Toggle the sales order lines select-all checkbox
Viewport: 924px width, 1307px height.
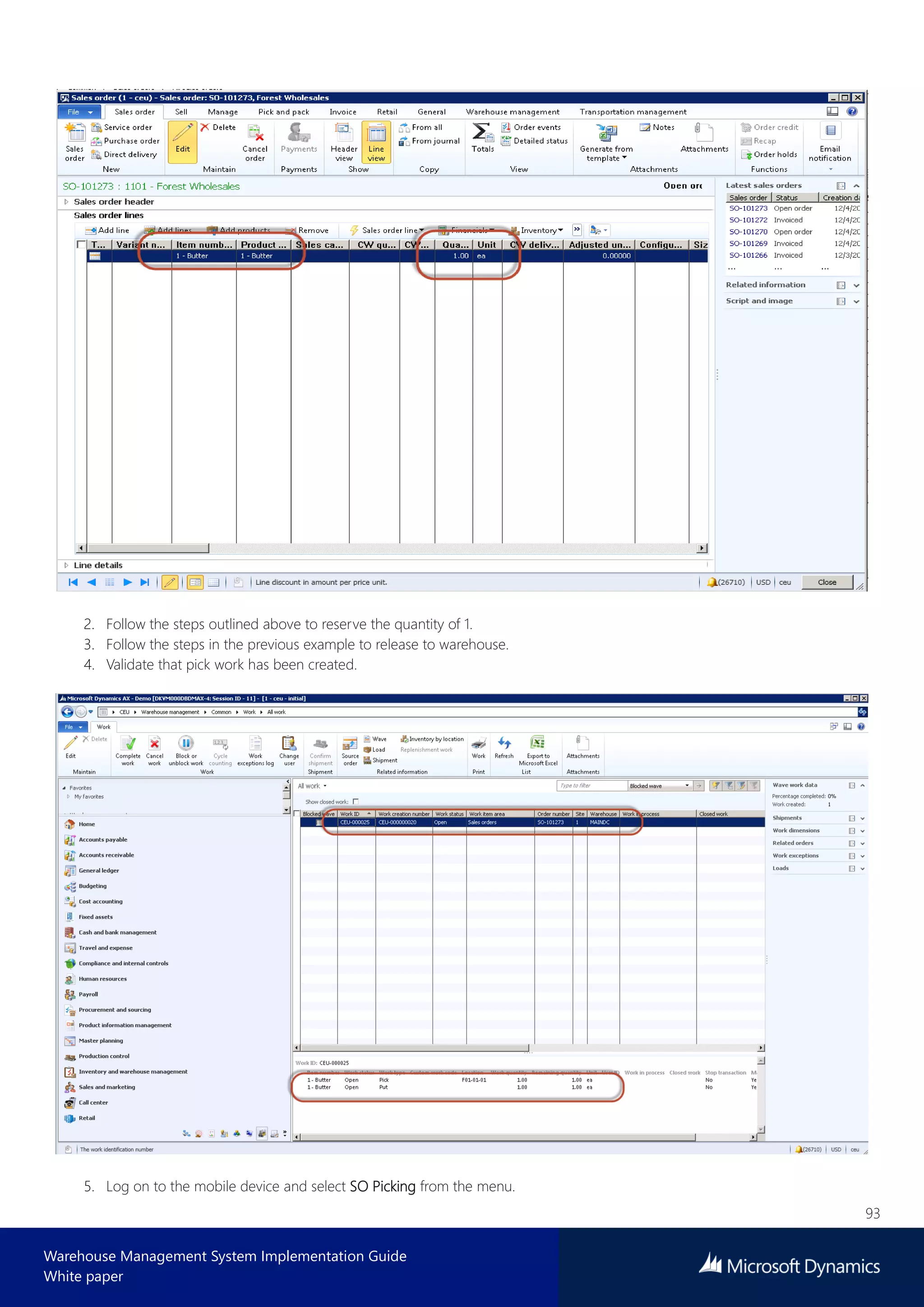[81, 245]
